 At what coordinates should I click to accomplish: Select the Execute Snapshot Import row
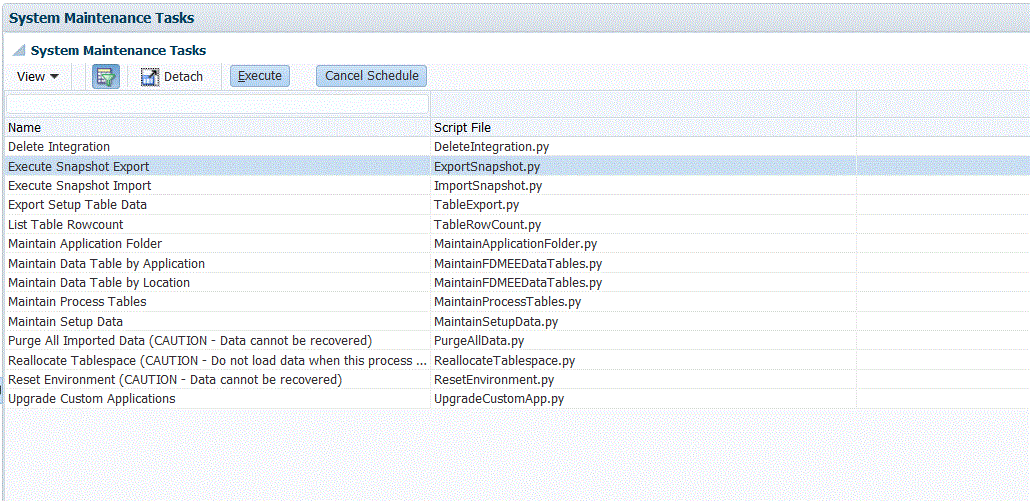click(80, 186)
